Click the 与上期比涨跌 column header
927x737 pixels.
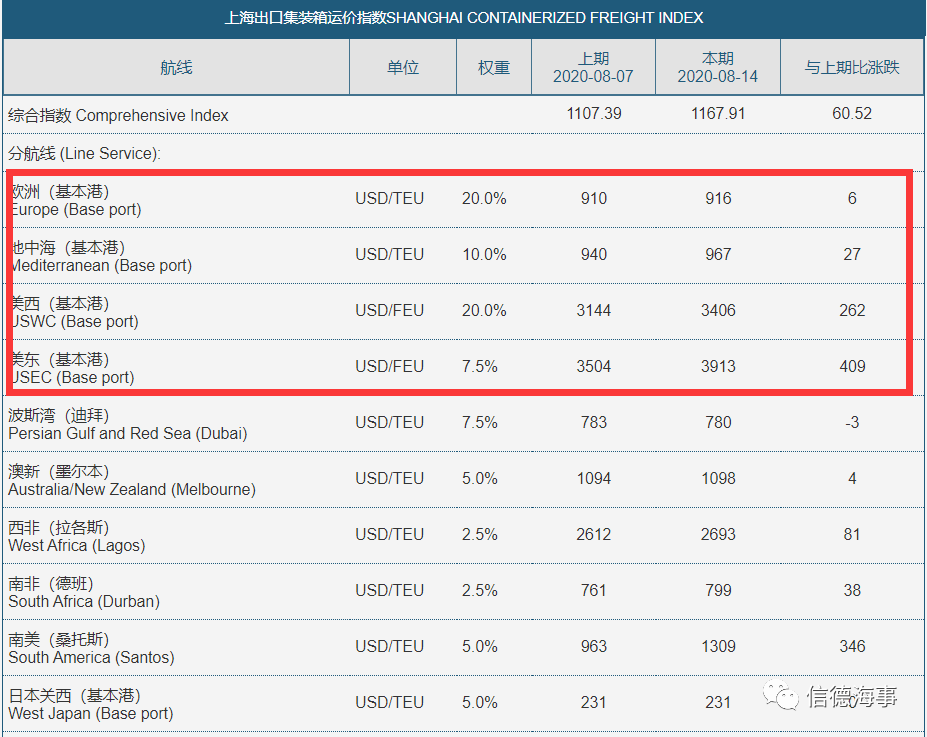852,68
